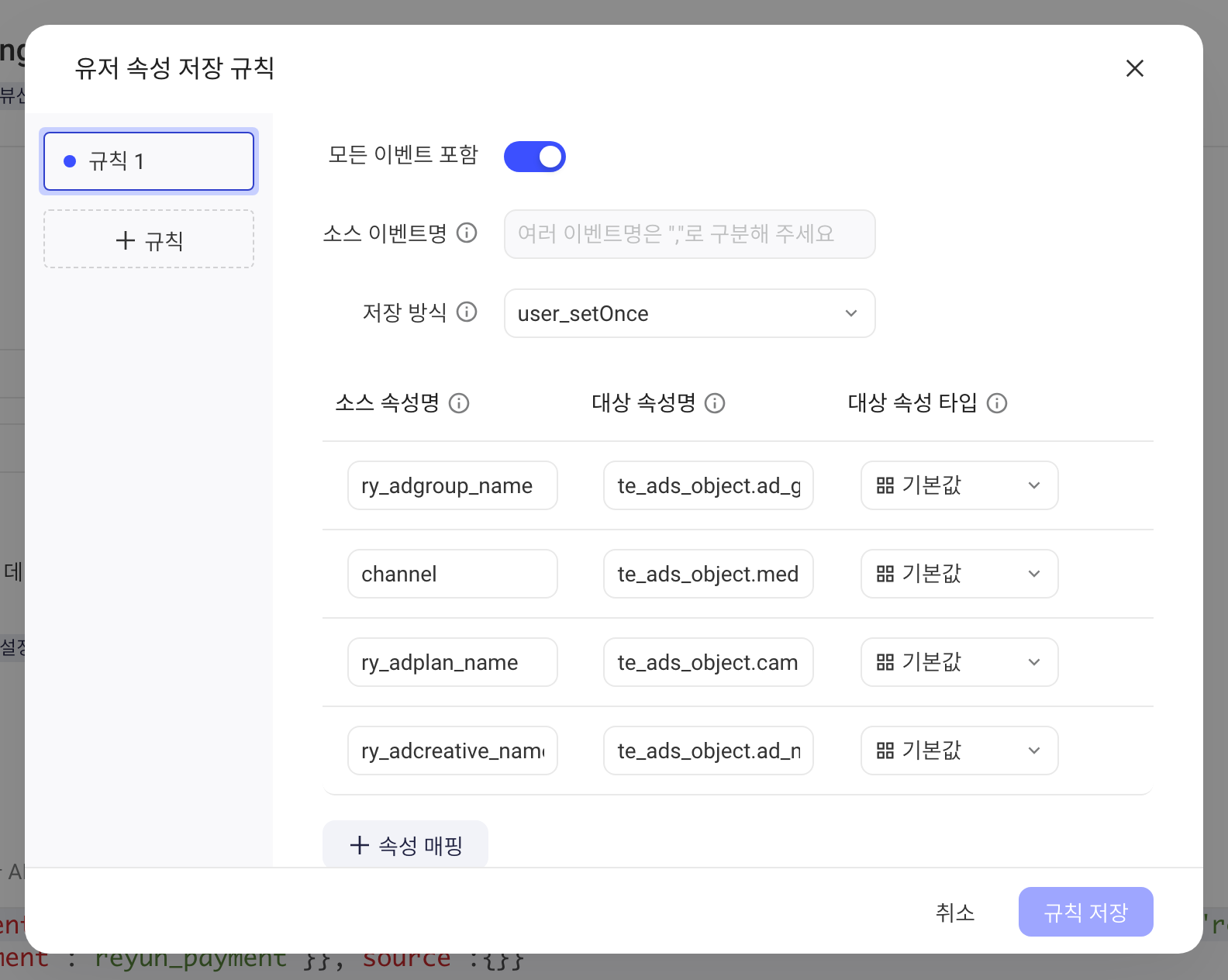Click info icon next to 소스 속성명
Screen dimensions: 1228x980
[459, 403]
